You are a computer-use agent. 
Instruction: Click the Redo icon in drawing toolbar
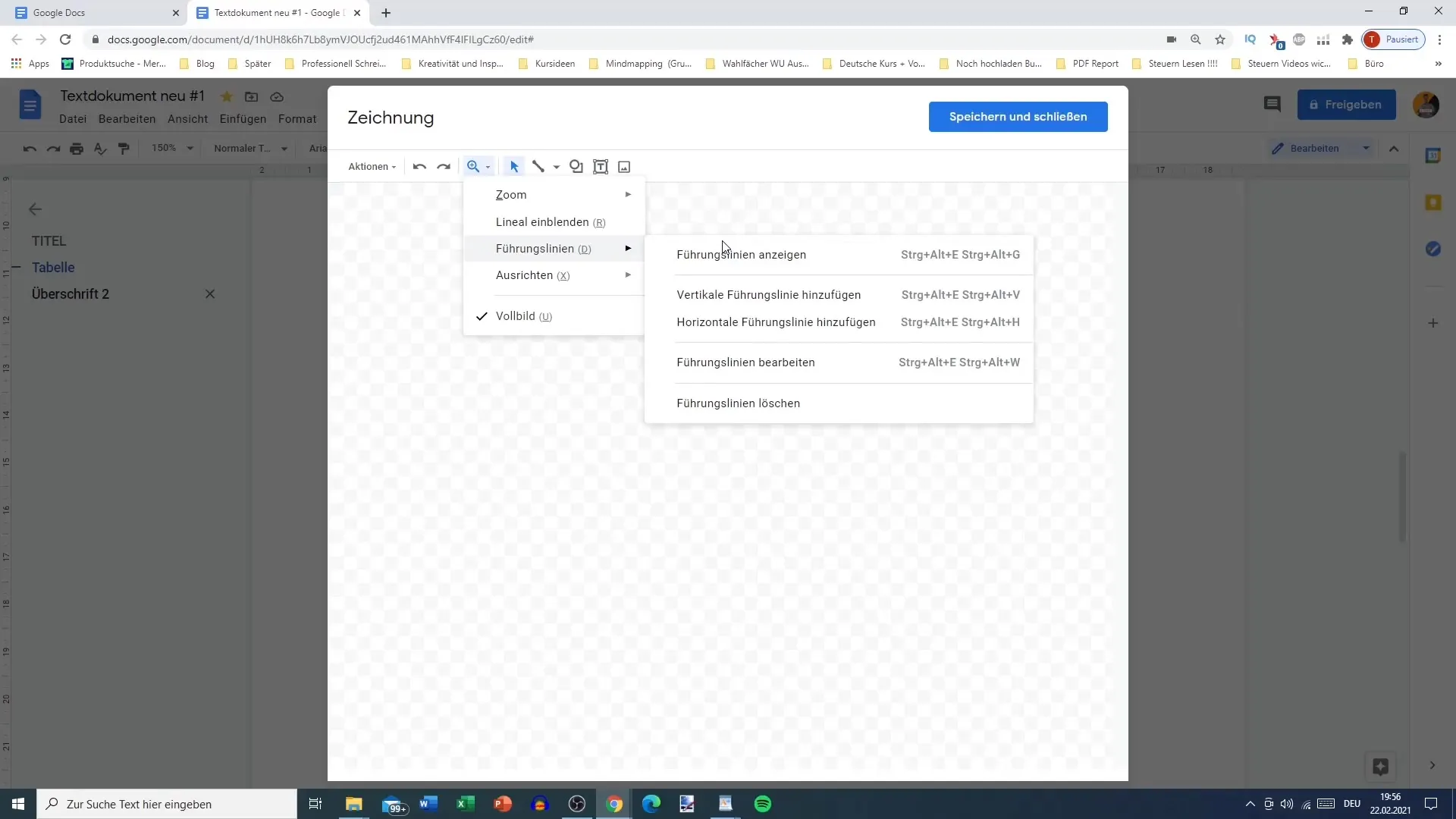(444, 166)
